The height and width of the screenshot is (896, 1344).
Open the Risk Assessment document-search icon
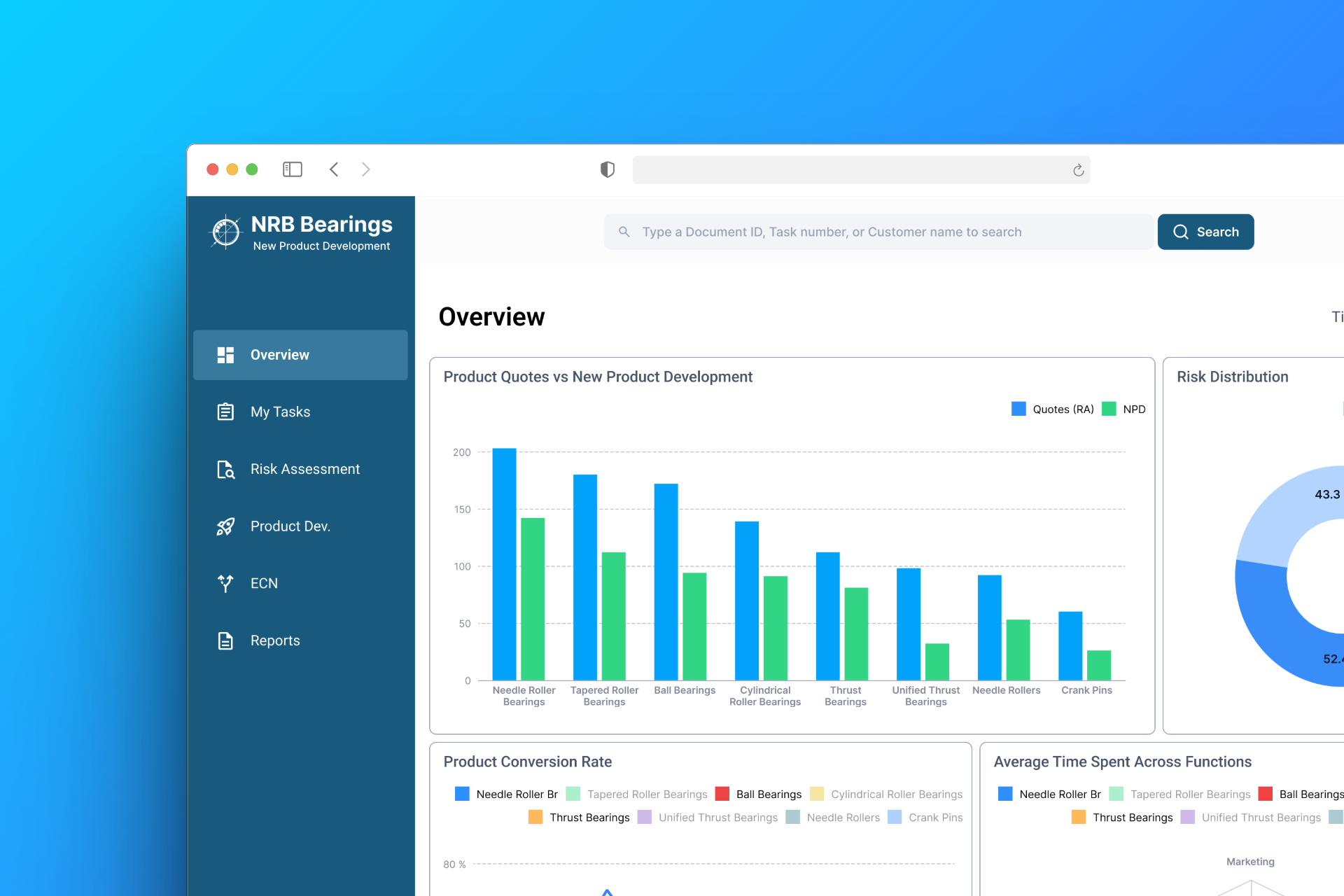click(x=225, y=469)
